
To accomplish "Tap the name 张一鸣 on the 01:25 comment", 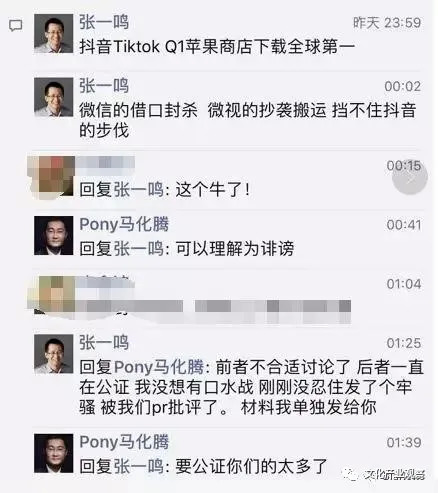I will tap(104, 343).
